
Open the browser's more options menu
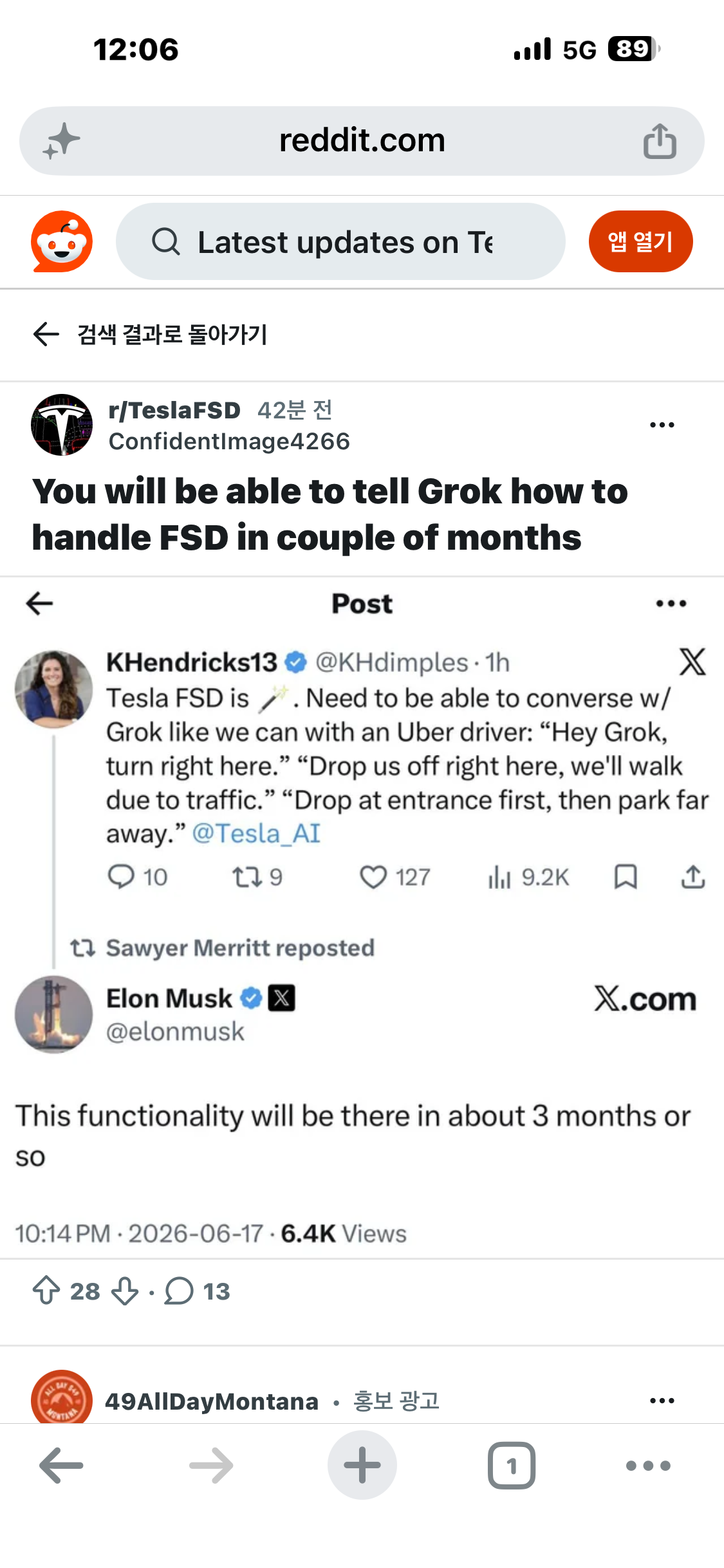(648, 1466)
